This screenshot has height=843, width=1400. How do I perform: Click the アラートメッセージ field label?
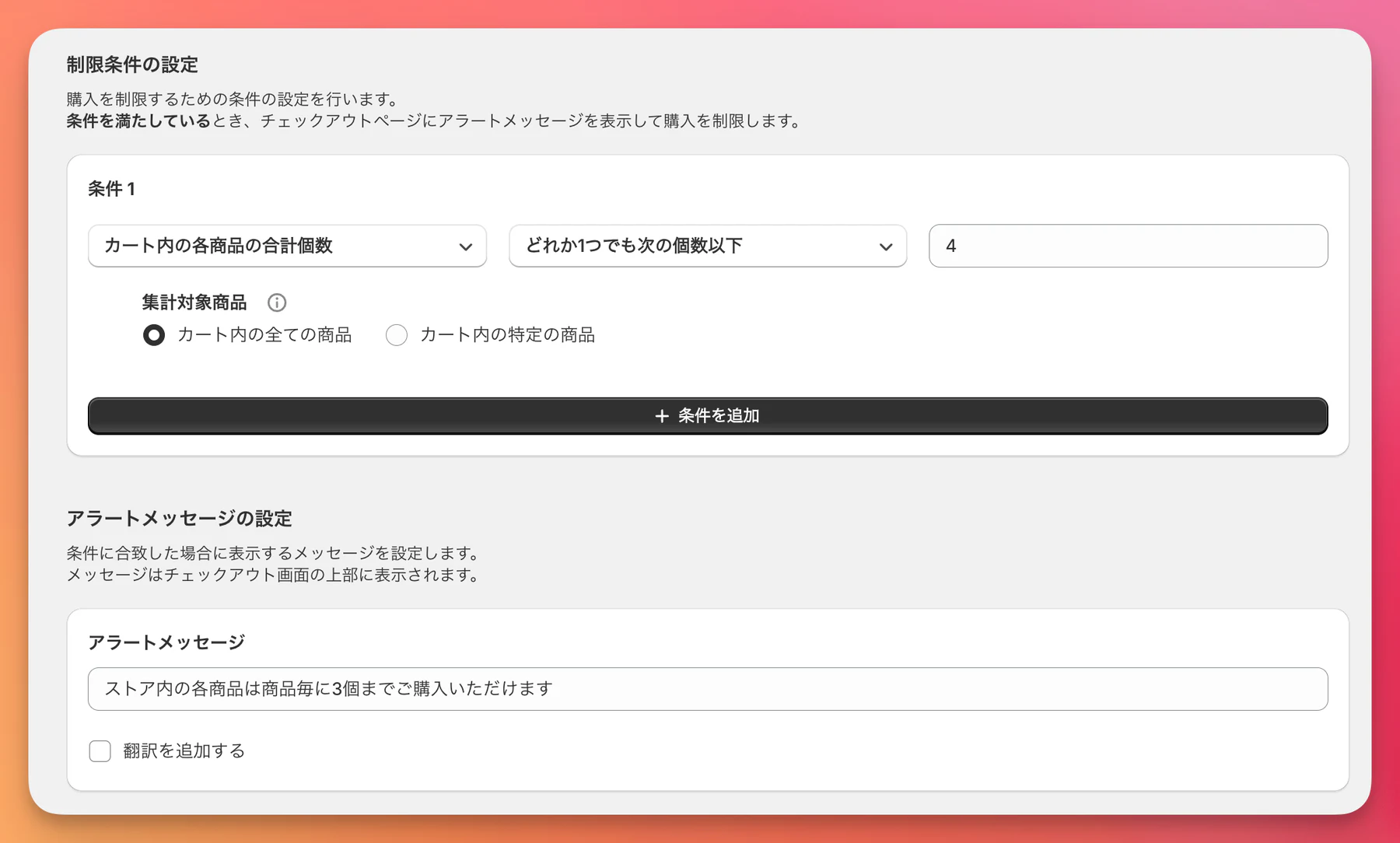(166, 642)
